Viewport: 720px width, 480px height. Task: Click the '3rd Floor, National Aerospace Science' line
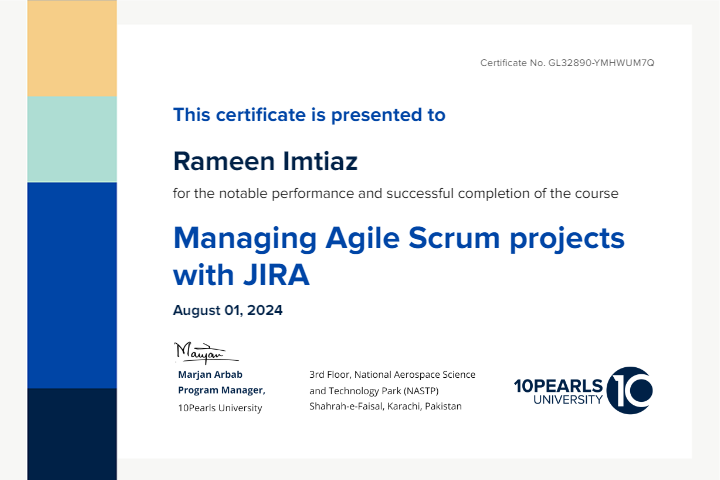[392, 374]
